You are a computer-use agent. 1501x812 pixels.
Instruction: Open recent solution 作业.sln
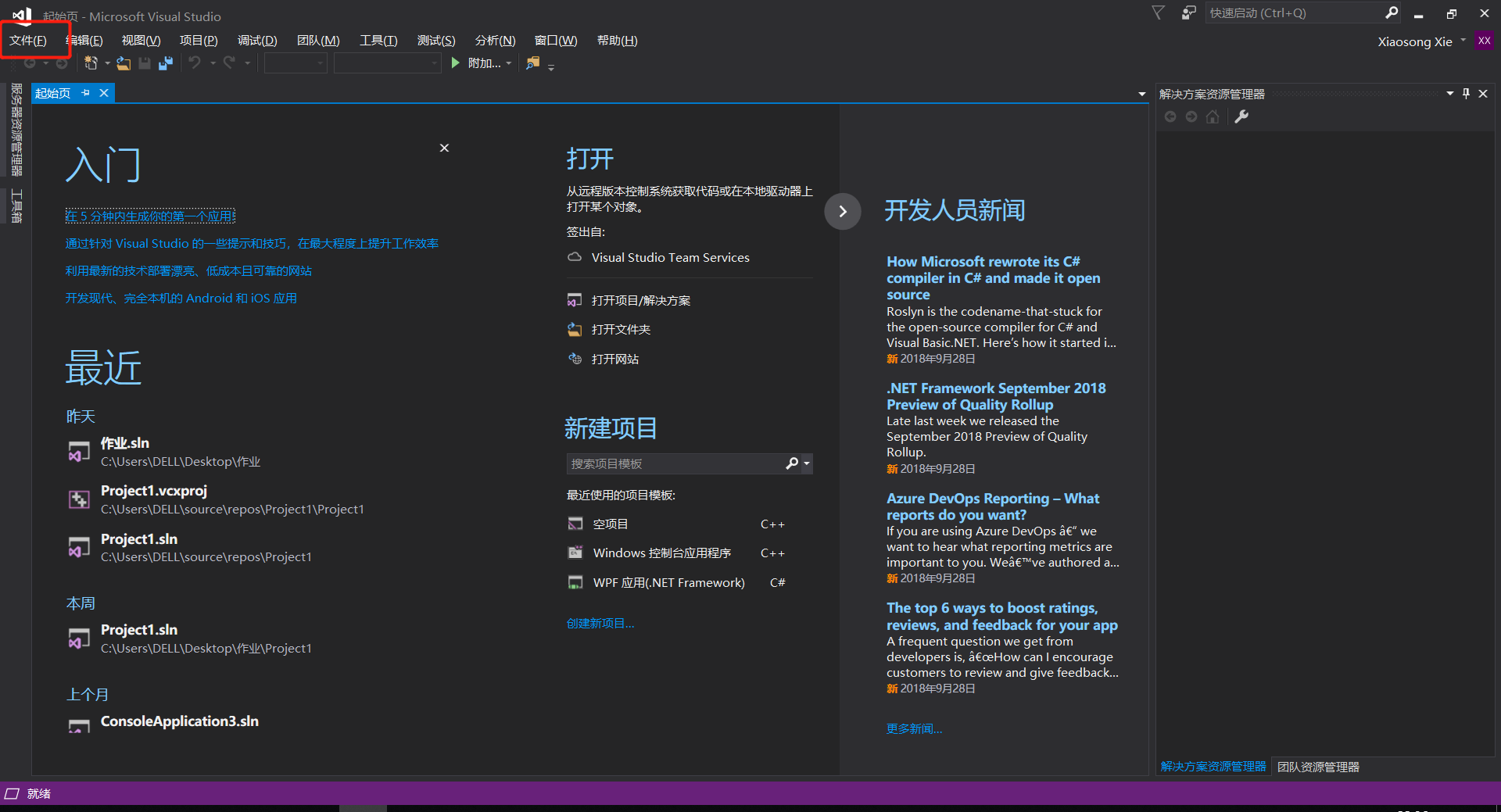125,443
